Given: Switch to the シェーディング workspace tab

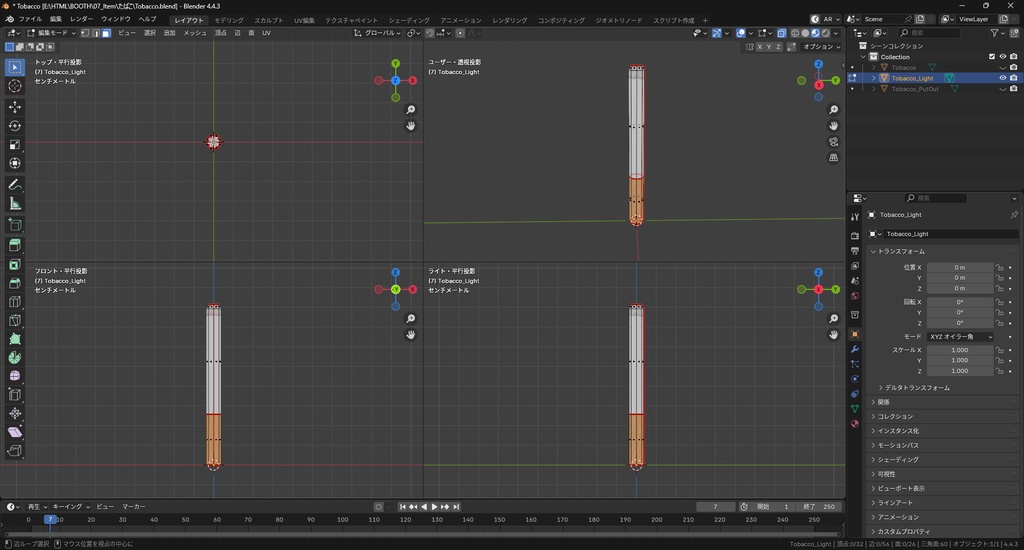Looking at the screenshot, I should [409, 20].
